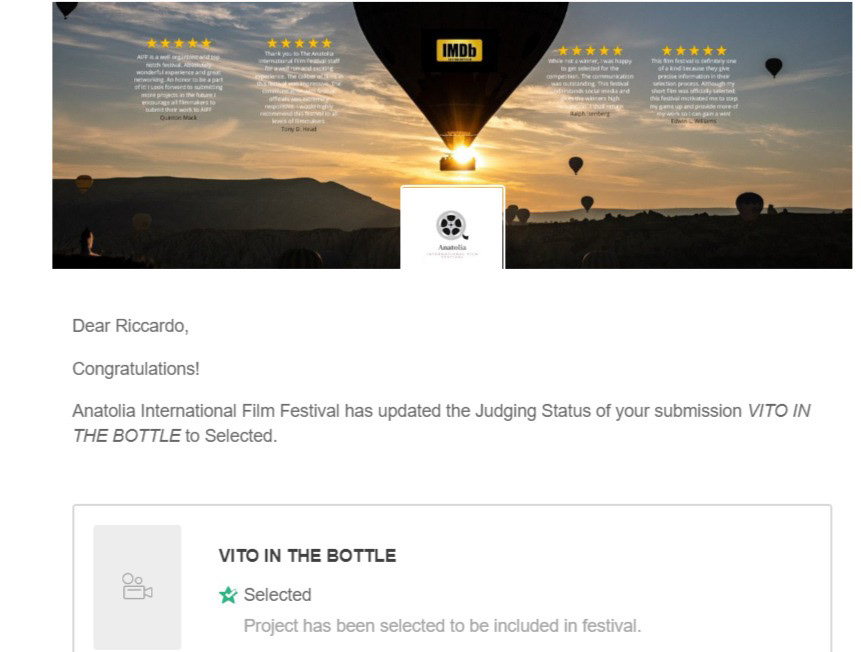Viewport: 861px width, 652px height.
Task: Click the video camera placeholder icon
Action: (x=137, y=586)
